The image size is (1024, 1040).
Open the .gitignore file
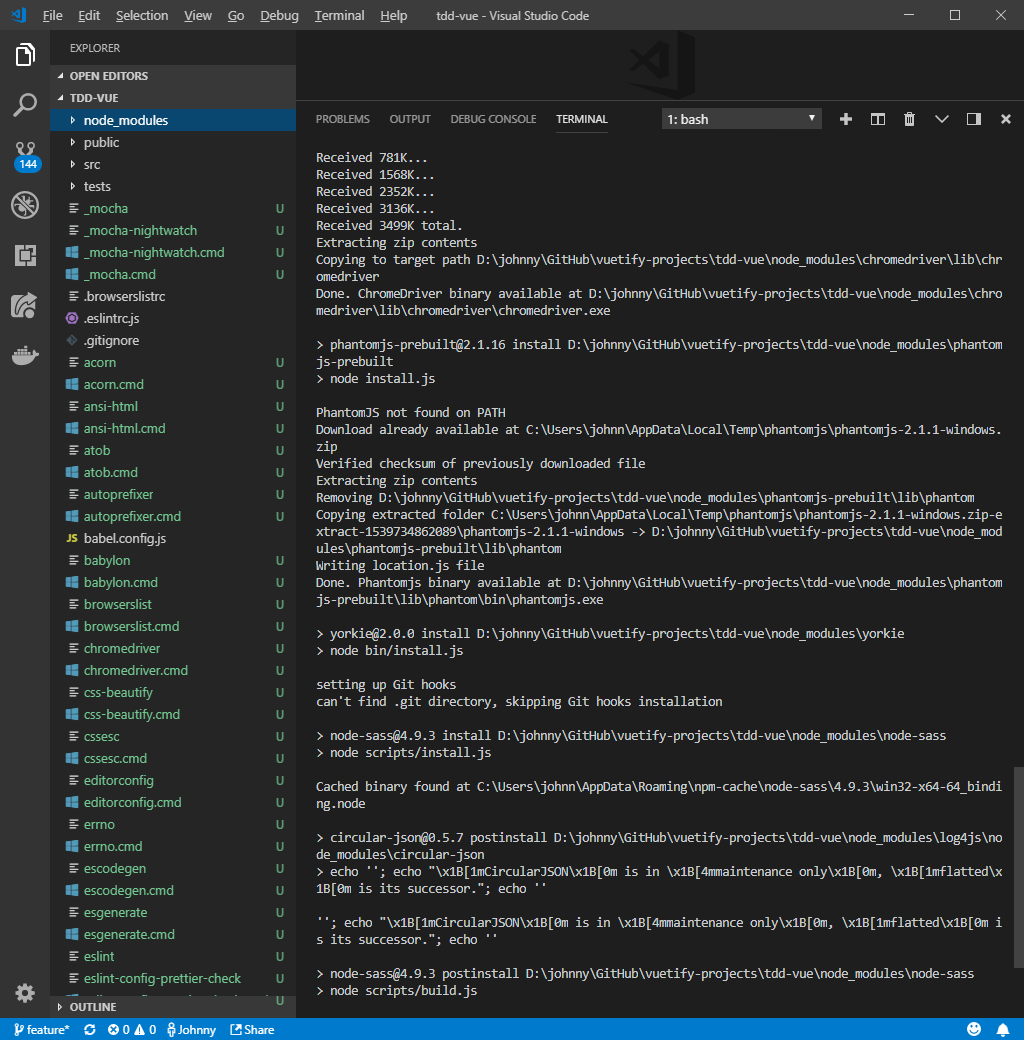pyautogui.click(x=173, y=340)
